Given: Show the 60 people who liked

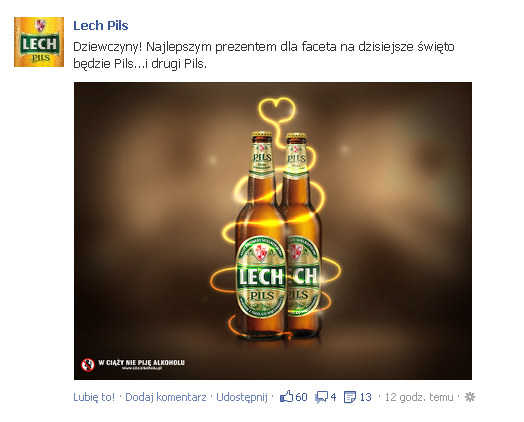Looking at the screenshot, I should [x=301, y=397].
